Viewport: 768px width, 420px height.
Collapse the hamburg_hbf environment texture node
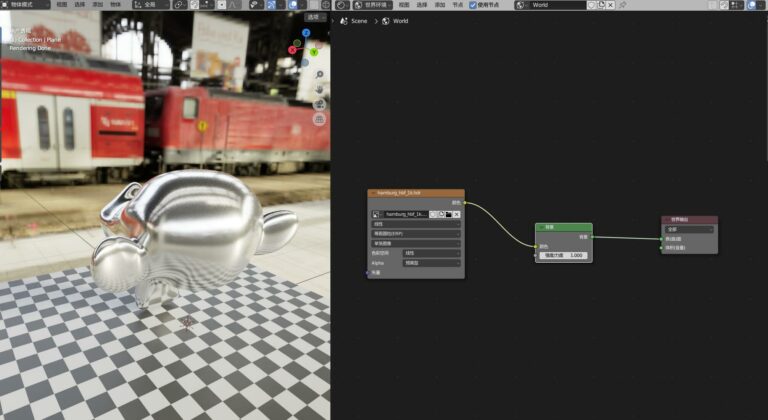(x=373, y=193)
